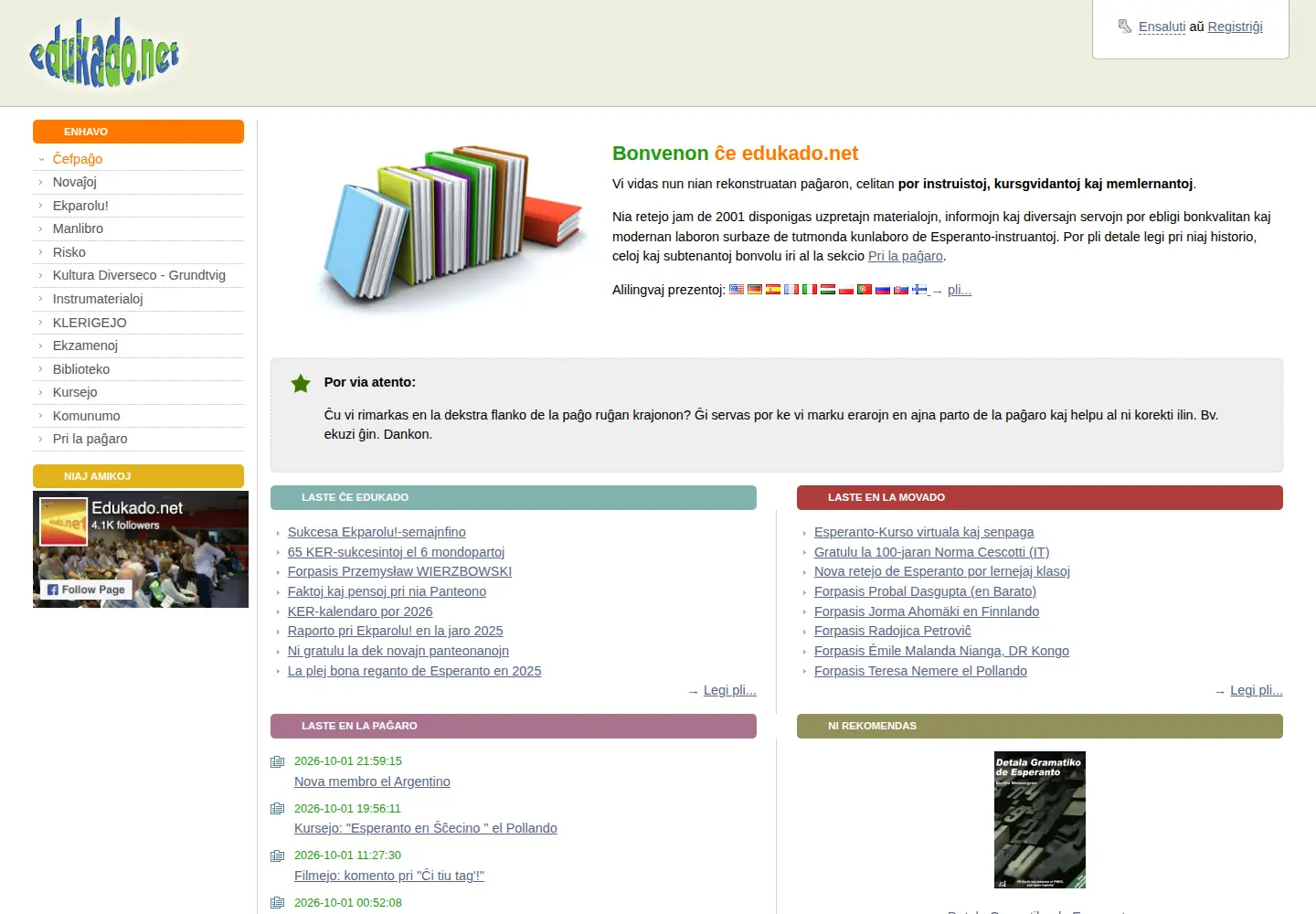The image size is (1316, 914).
Task: Open the French flag presentation
Action: coord(791,290)
